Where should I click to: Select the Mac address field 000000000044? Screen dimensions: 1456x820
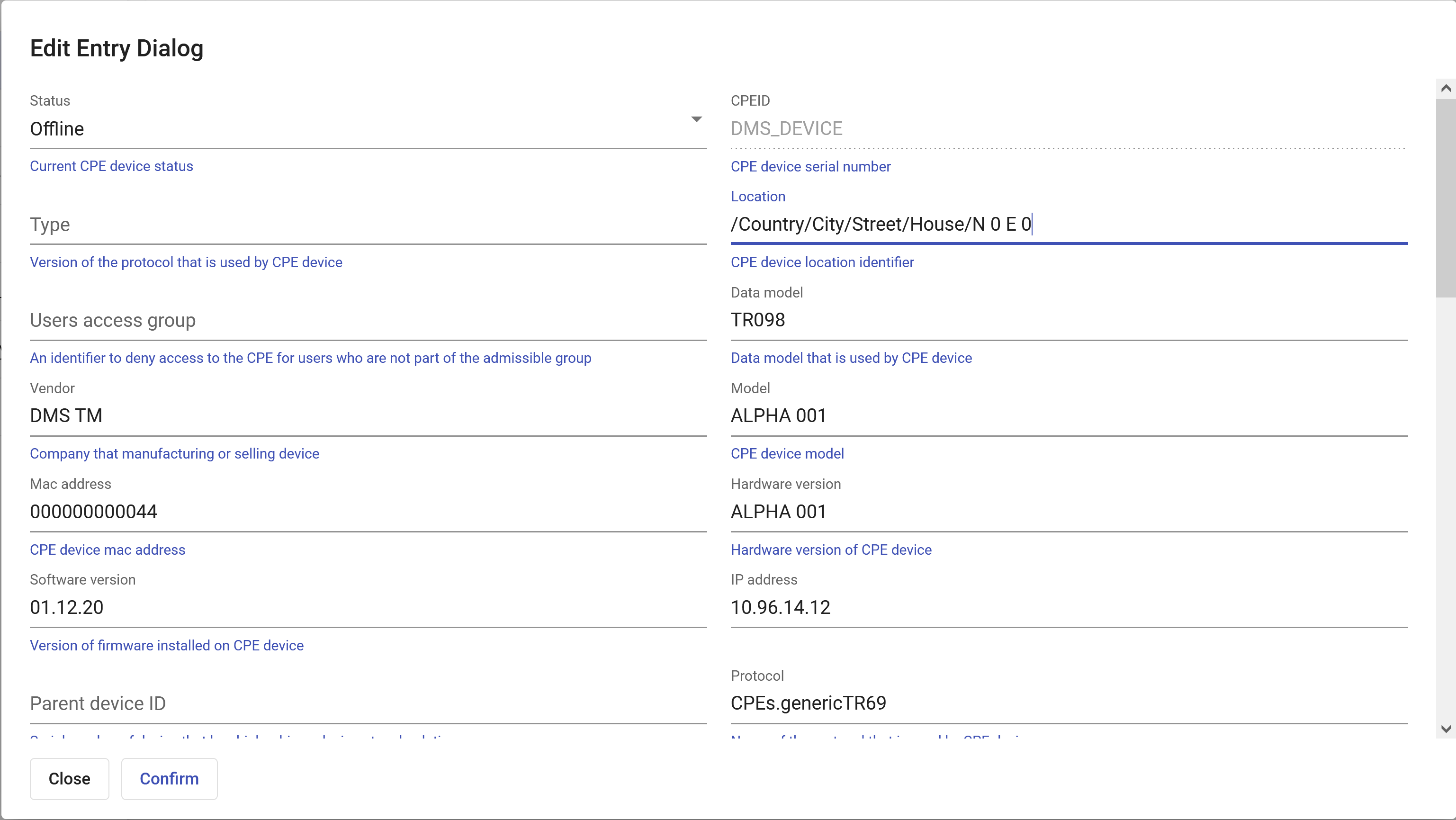(x=368, y=512)
